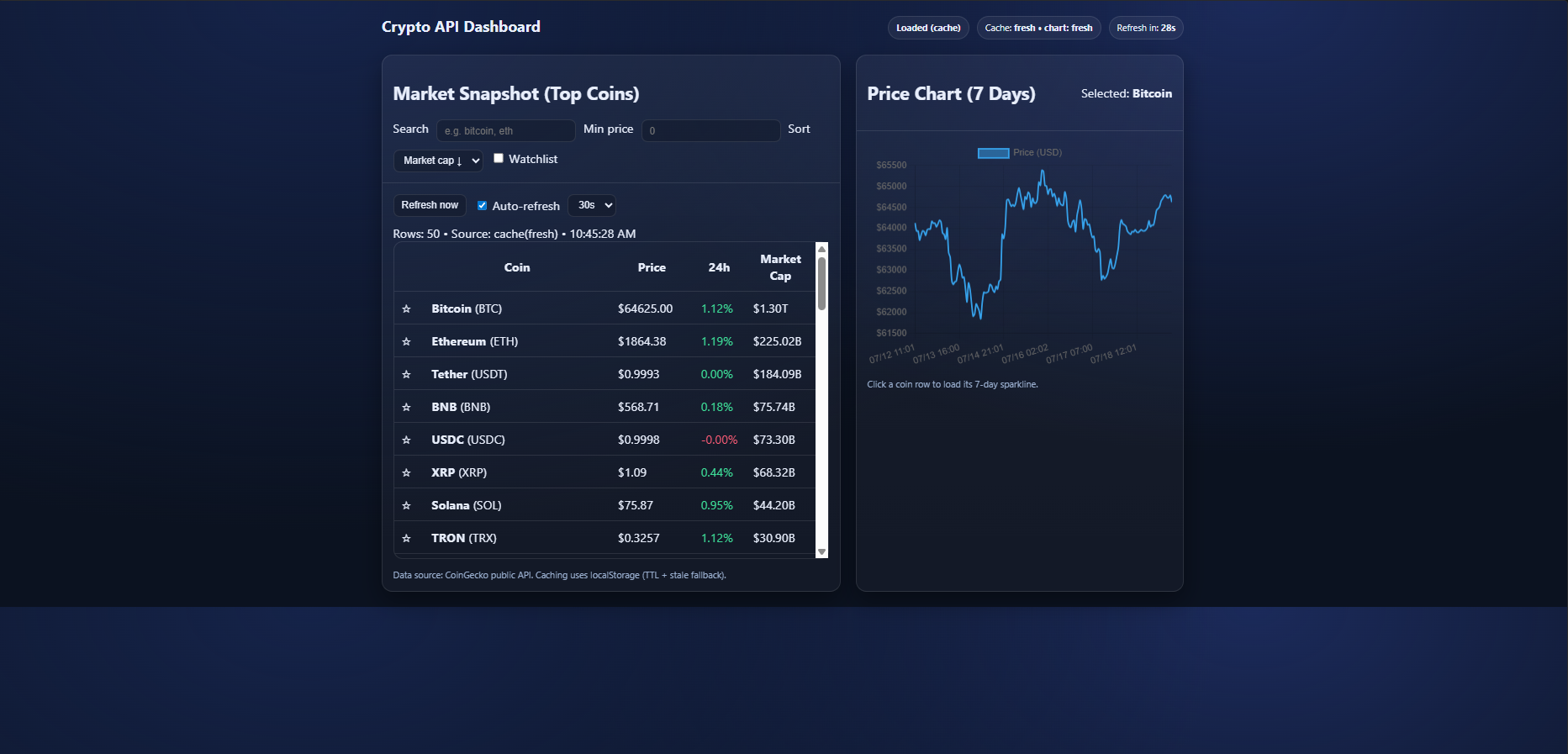
Task: Click the Refresh in countdown pill
Action: coord(1146,28)
